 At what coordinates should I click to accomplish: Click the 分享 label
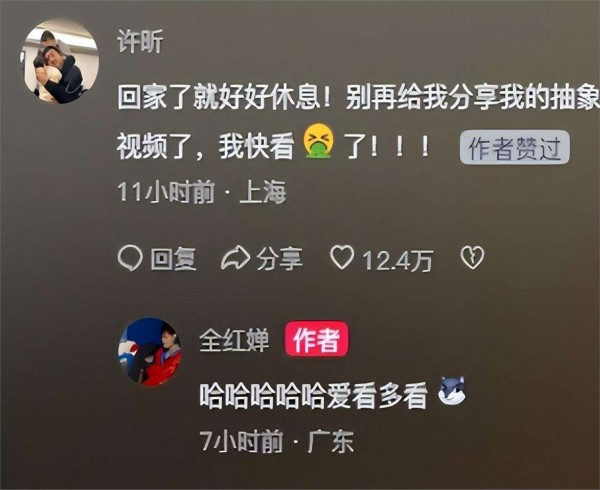click(x=280, y=259)
